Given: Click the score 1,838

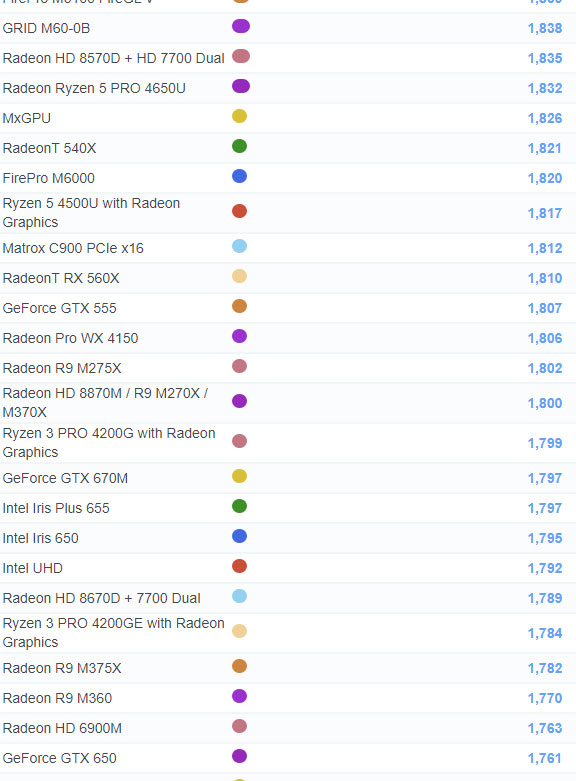Looking at the screenshot, I should coord(545,28).
